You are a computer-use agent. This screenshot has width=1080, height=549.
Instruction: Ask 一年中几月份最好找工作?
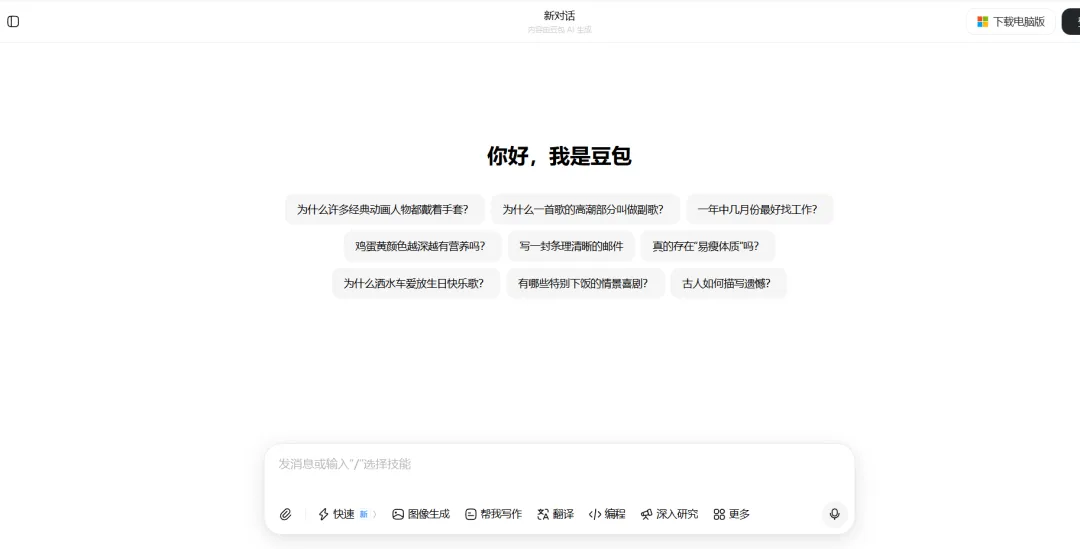coord(760,209)
